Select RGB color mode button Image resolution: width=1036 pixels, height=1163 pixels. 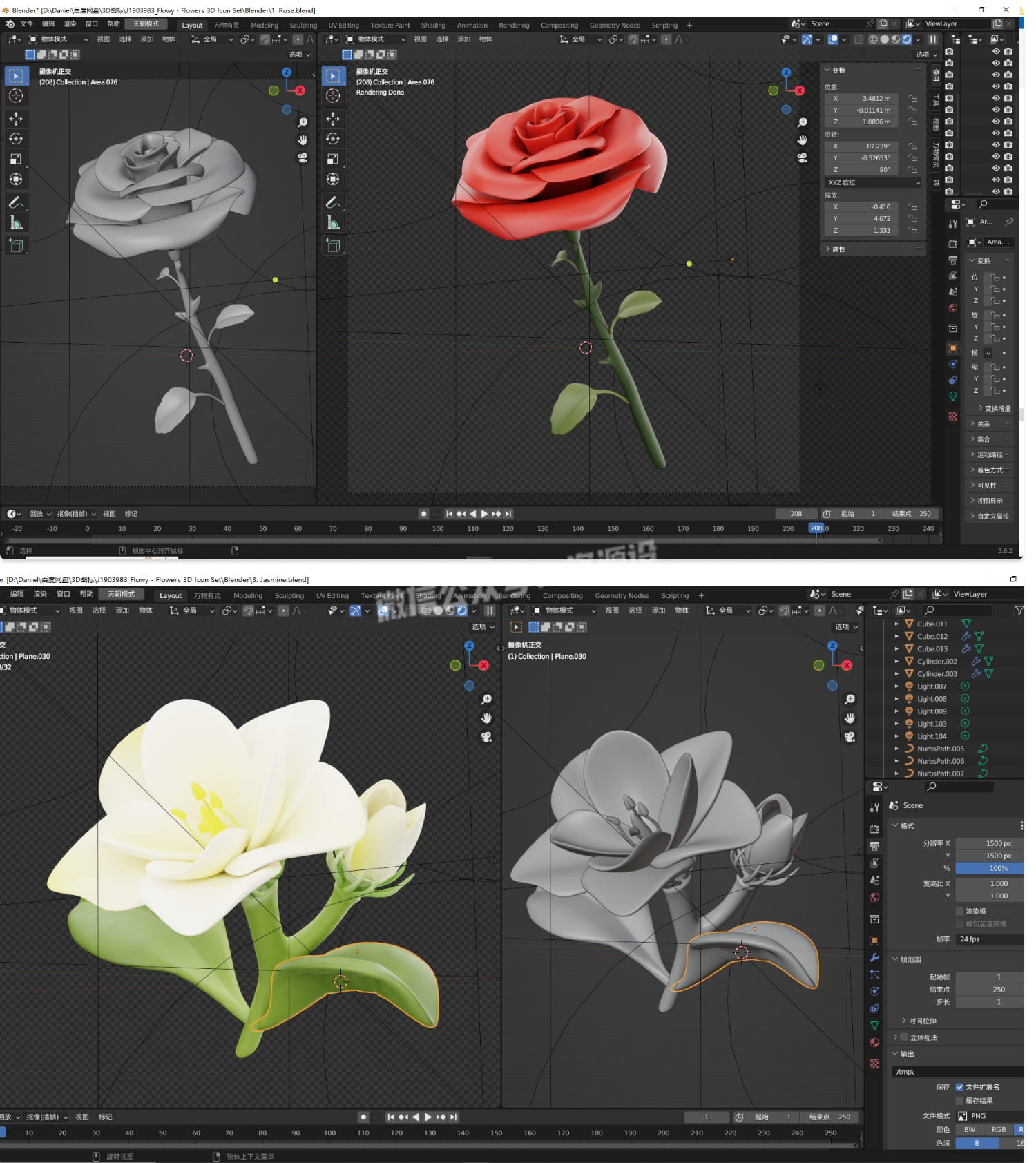click(x=999, y=1130)
